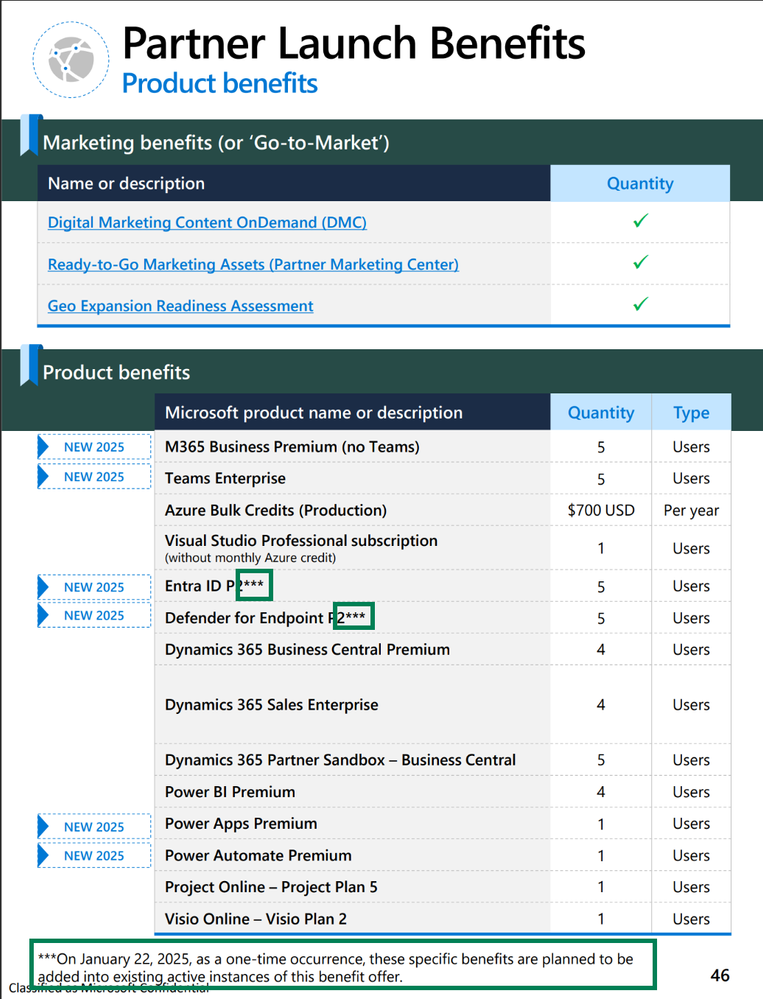Open the Ready-to-Go Marketing Assets link
Screen dimensions: 763x999
[x=253, y=264]
